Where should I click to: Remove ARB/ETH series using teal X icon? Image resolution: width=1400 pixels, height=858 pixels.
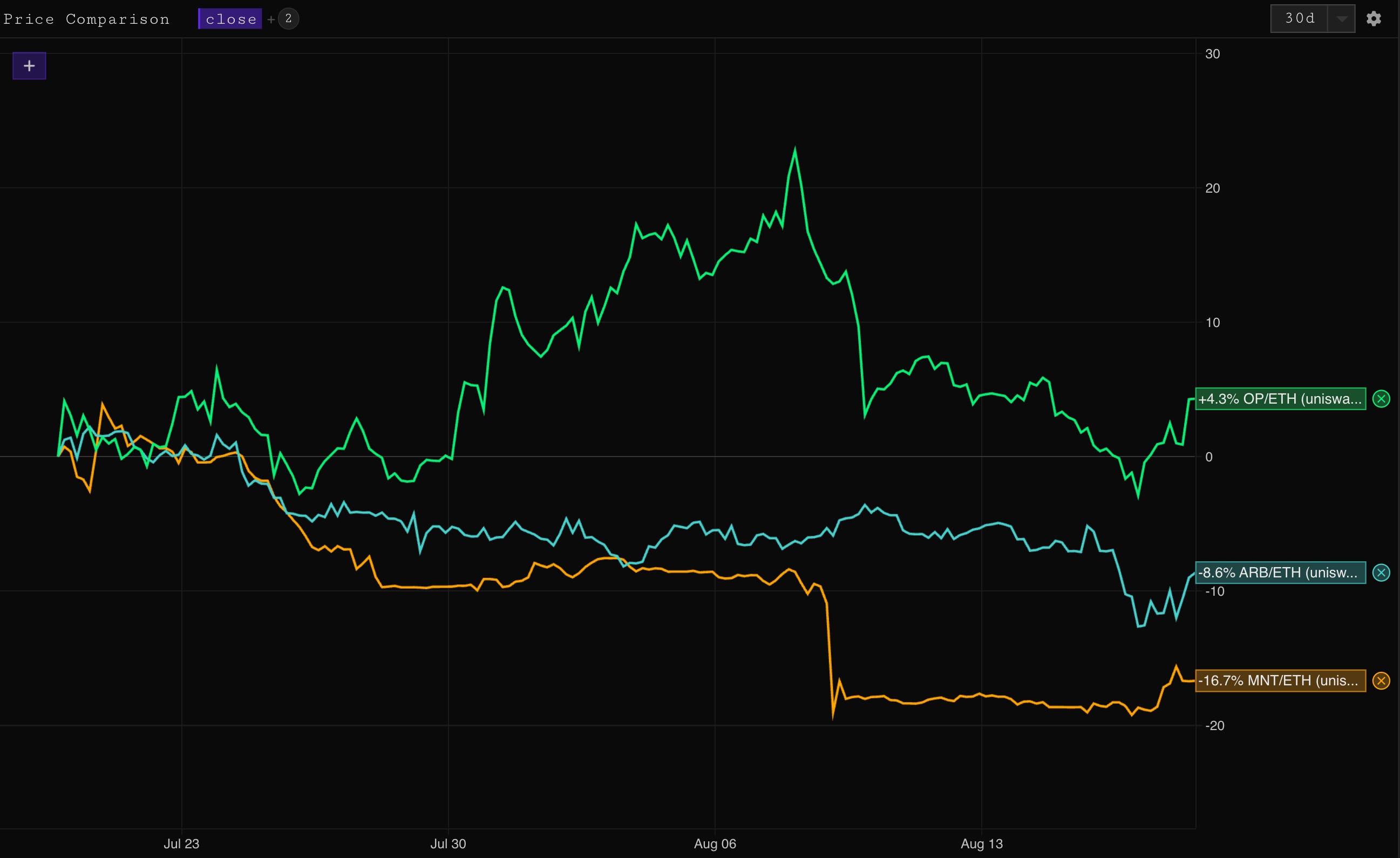click(x=1381, y=572)
